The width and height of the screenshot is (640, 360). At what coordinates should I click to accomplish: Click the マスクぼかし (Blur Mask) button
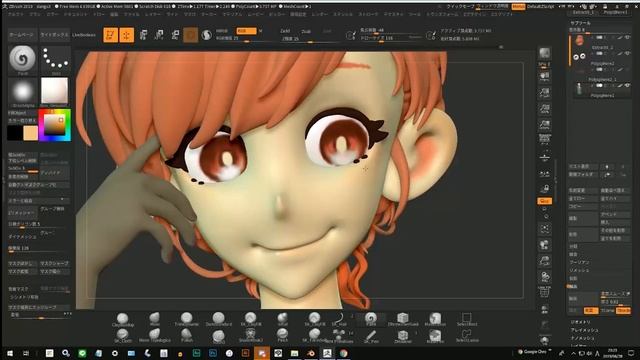(22, 264)
